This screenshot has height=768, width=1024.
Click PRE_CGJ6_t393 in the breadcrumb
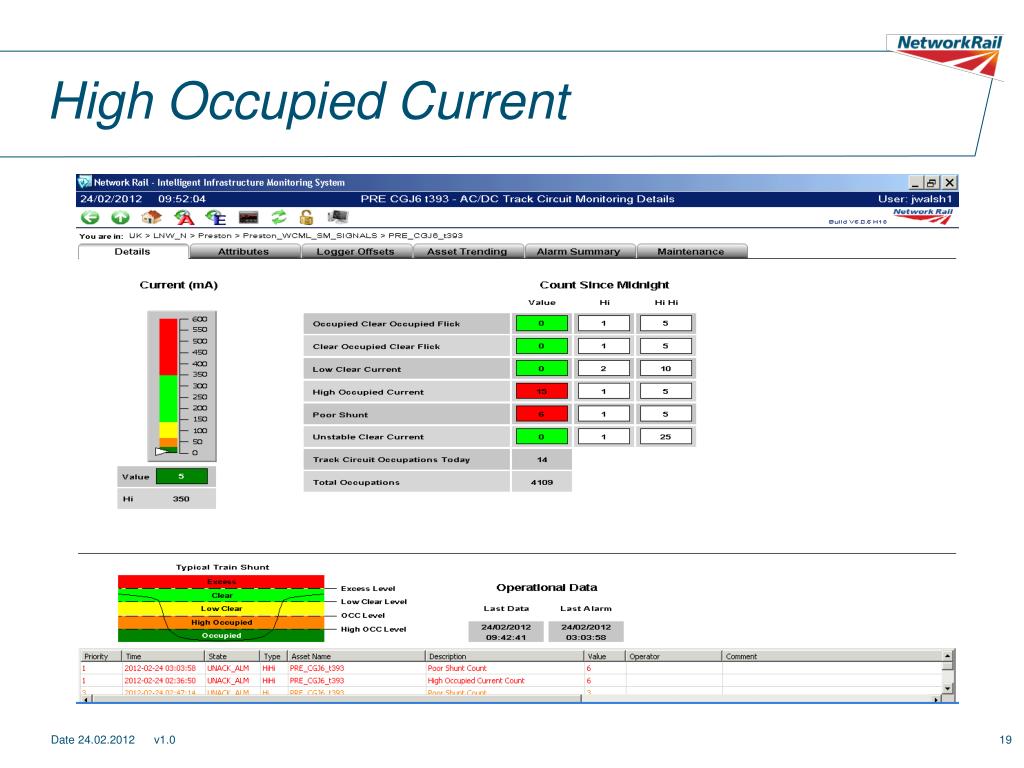pos(426,235)
